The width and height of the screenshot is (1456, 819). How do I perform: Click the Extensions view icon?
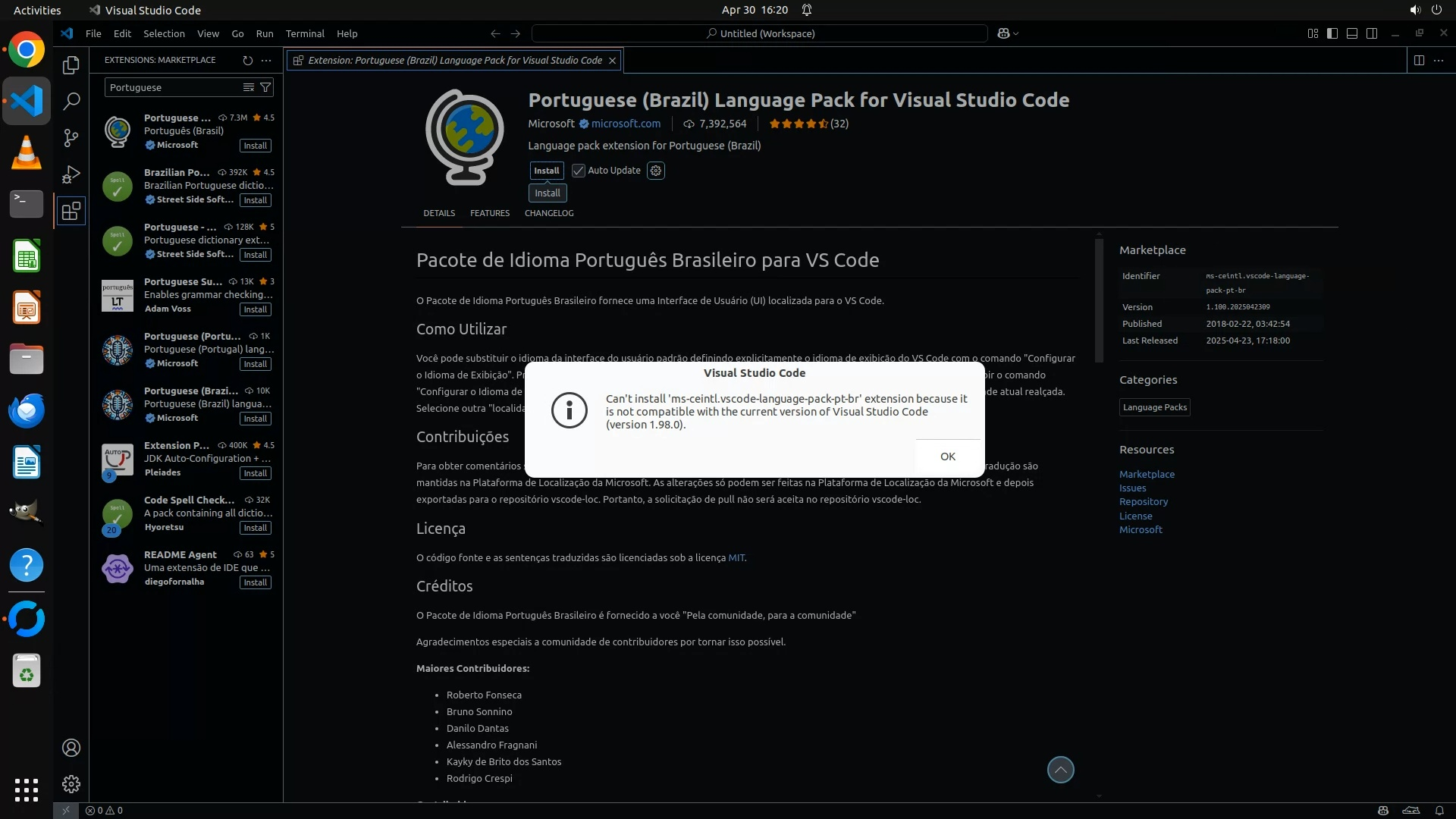click(71, 211)
